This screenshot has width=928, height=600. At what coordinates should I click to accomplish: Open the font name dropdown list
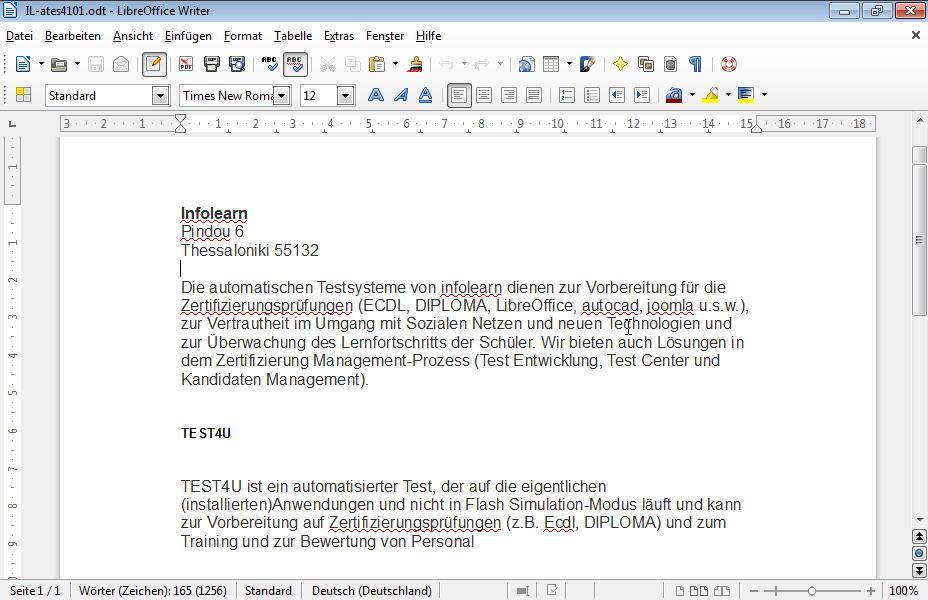(x=282, y=95)
